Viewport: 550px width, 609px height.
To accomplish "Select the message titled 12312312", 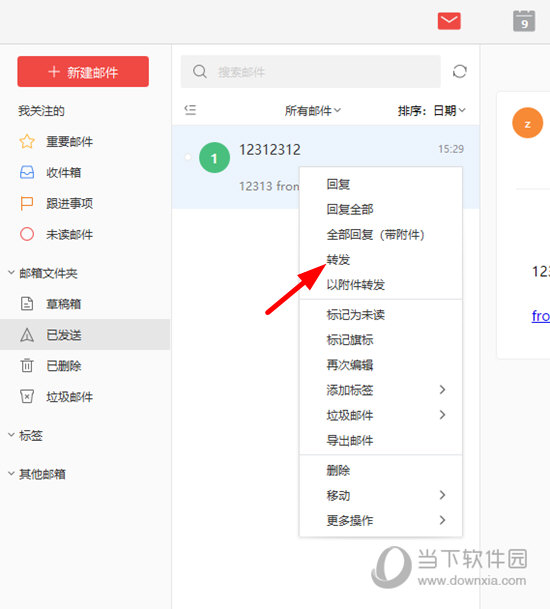I will point(270,150).
